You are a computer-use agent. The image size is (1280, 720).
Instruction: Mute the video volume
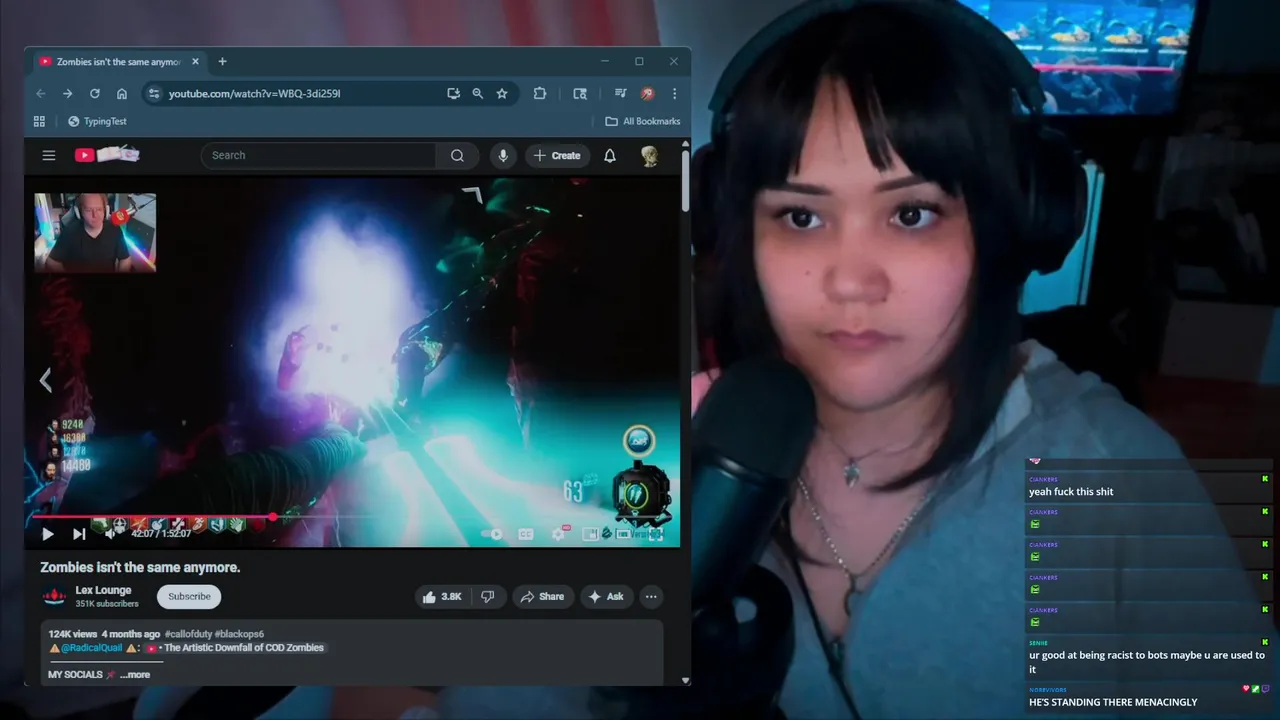click(x=109, y=534)
